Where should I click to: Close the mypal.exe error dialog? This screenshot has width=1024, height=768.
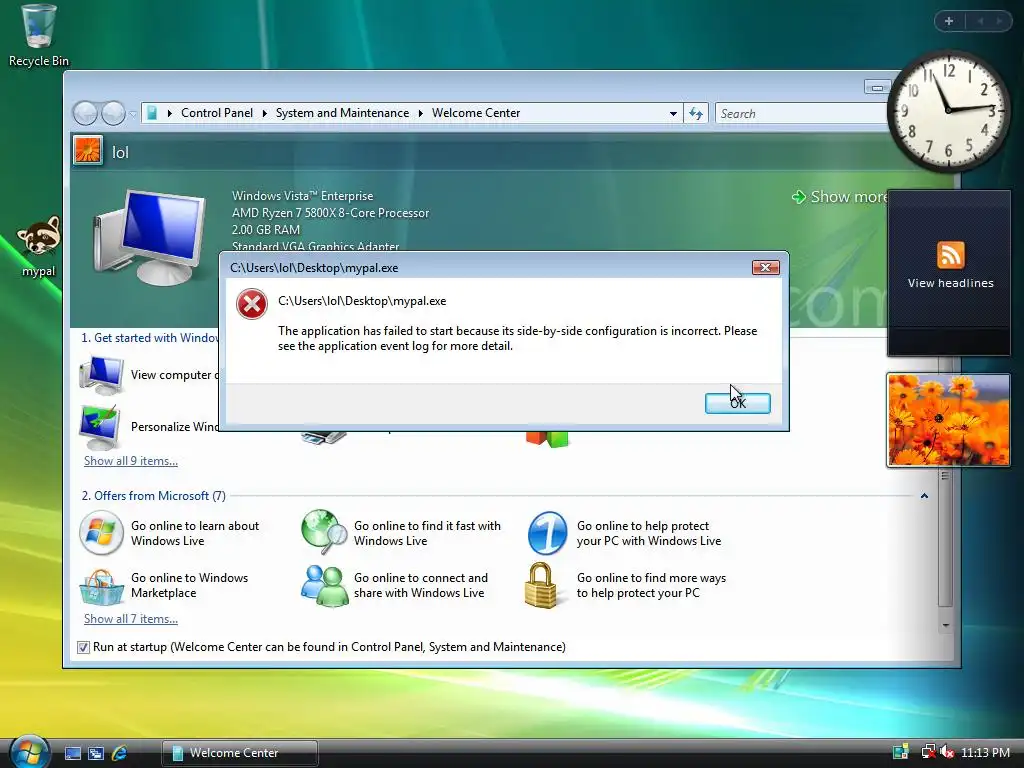tap(765, 267)
